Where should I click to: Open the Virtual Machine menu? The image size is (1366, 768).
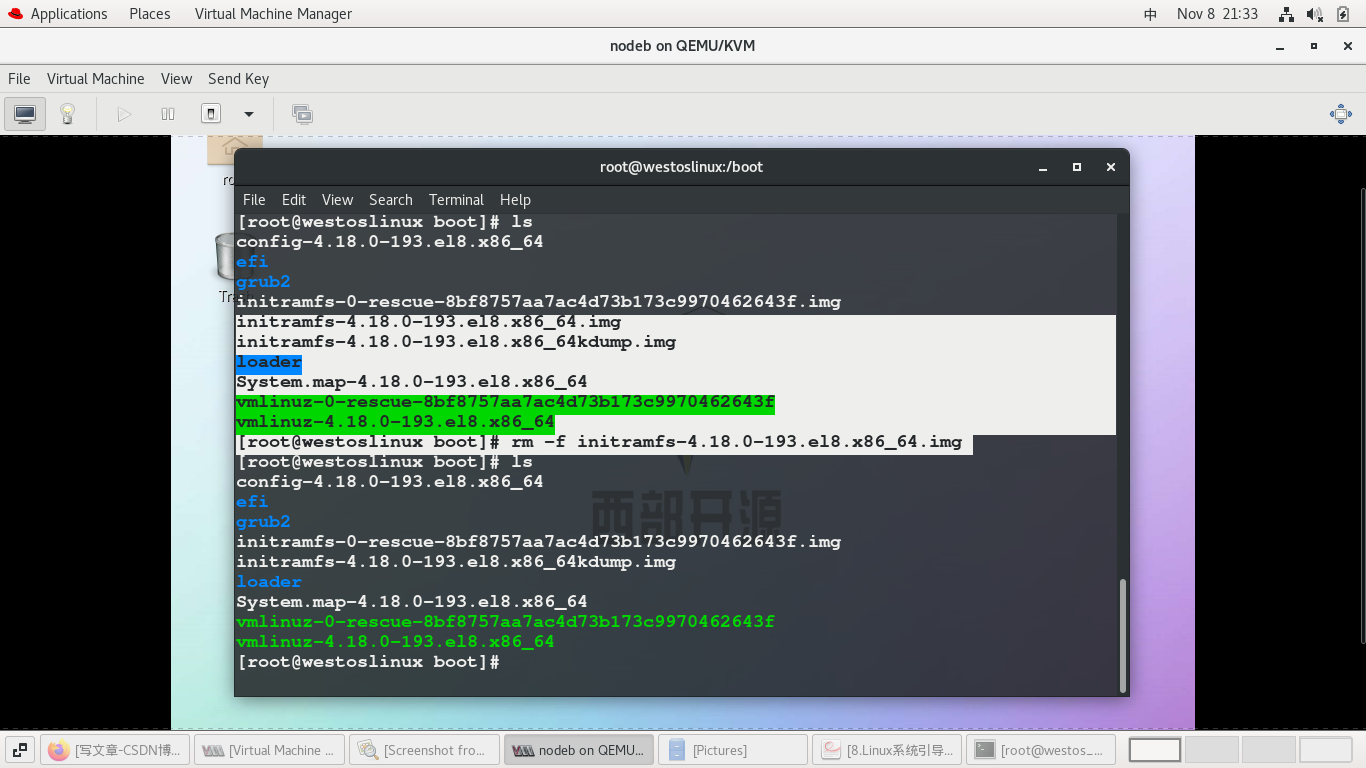(x=96, y=78)
